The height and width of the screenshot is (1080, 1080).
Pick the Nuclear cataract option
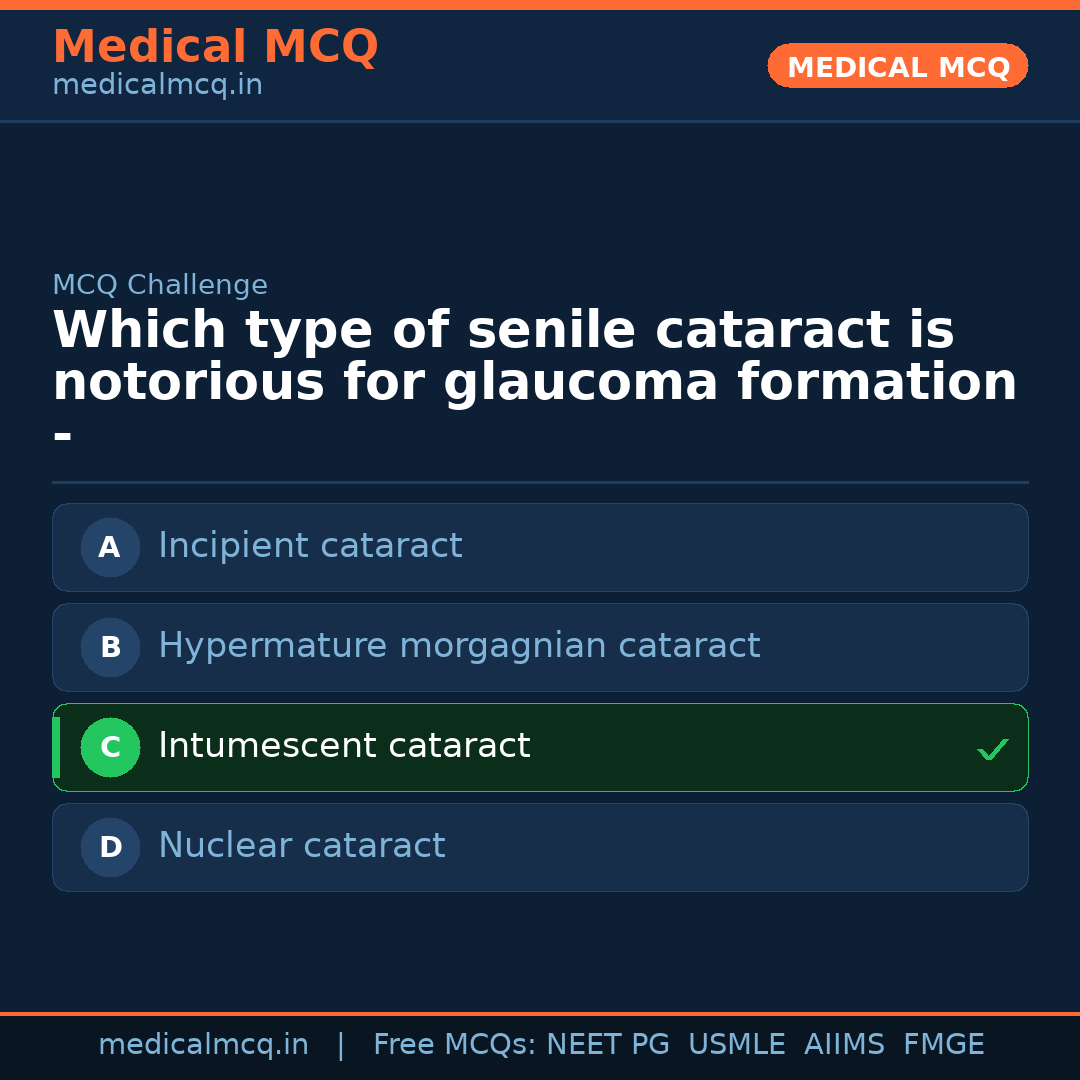[301, 846]
